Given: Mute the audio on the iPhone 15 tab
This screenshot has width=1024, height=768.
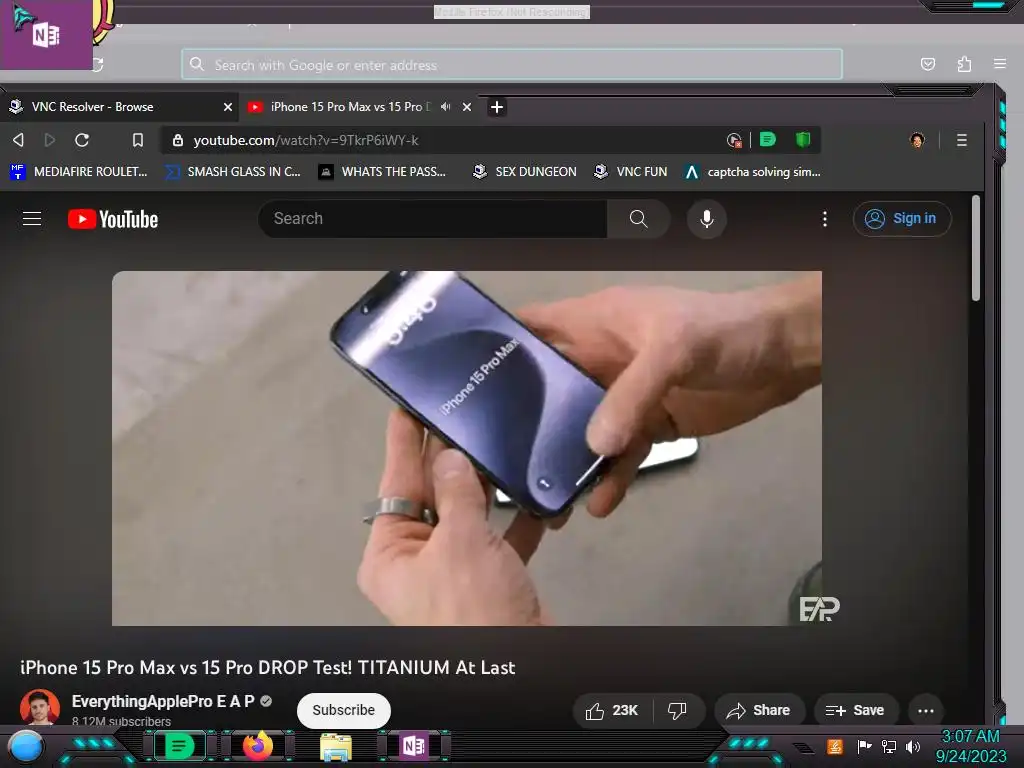Looking at the screenshot, I should pyautogui.click(x=445, y=106).
